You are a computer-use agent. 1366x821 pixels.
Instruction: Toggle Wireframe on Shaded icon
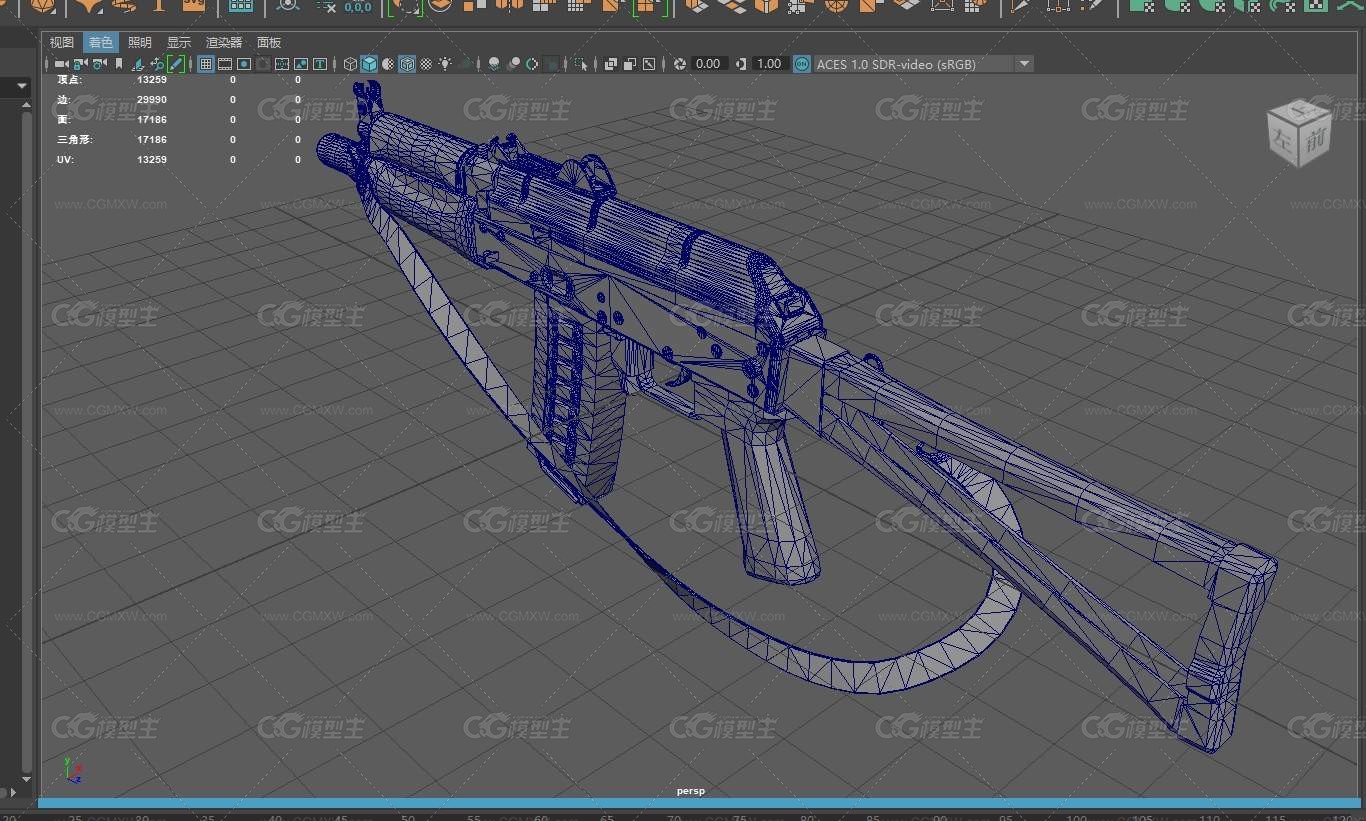tap(407, 64)
